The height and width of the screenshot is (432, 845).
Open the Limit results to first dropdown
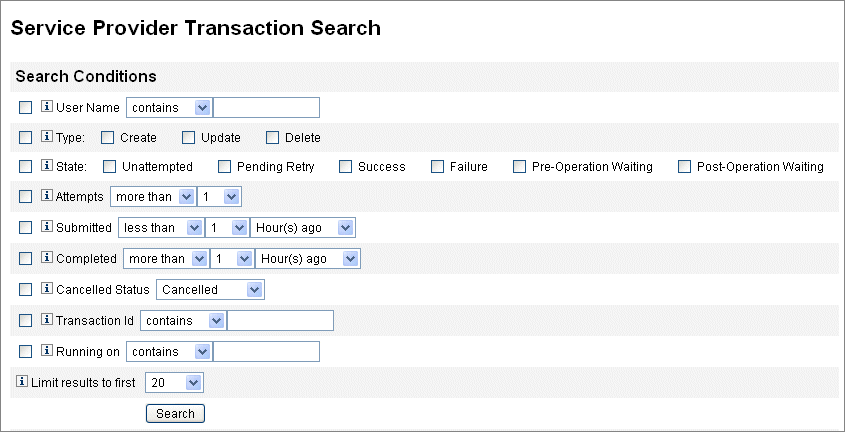click(x=174, y=382)
